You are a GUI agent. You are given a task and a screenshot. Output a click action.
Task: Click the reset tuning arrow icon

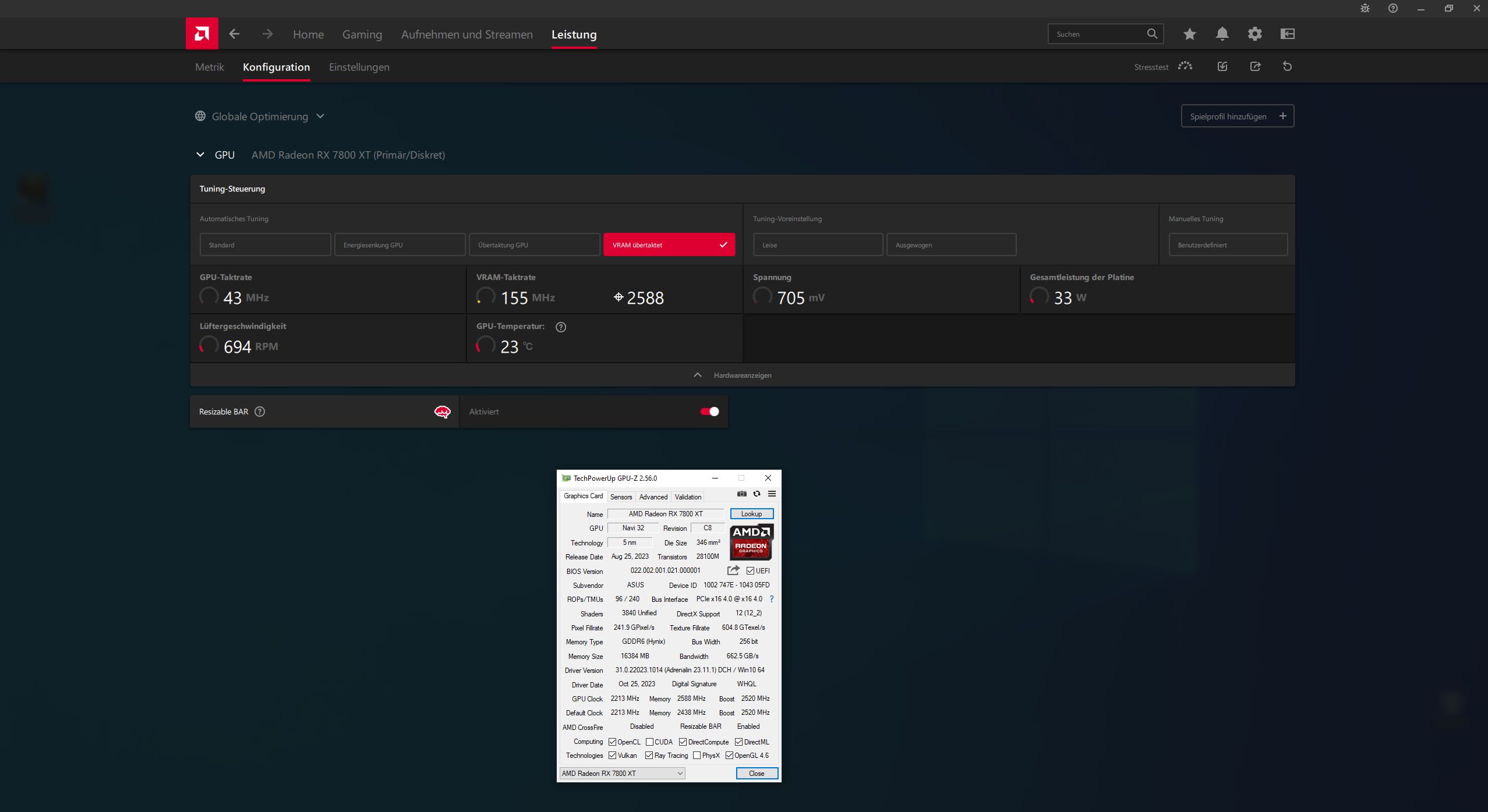tap(1287, 66)
